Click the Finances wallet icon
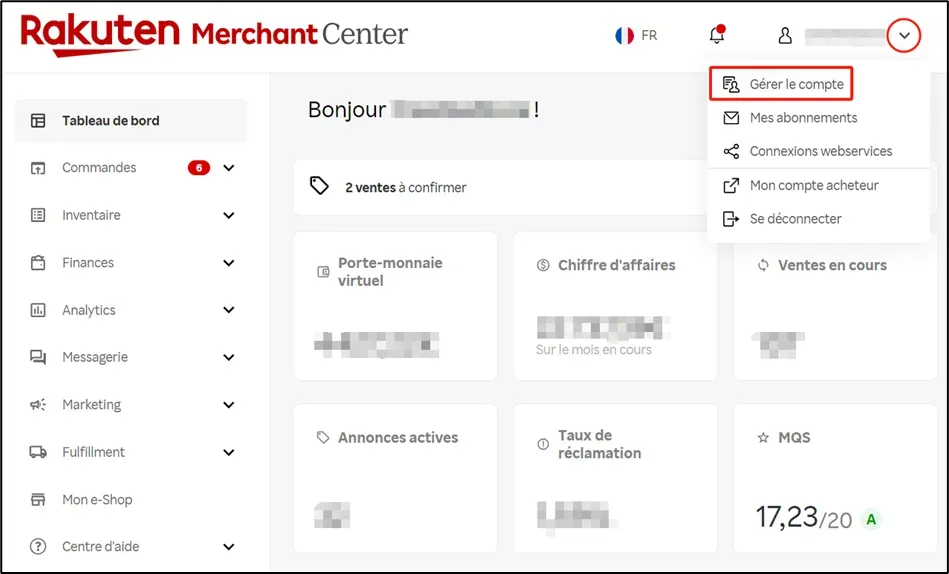This screenshot has width=949, height=574. (x=38, y=263)
